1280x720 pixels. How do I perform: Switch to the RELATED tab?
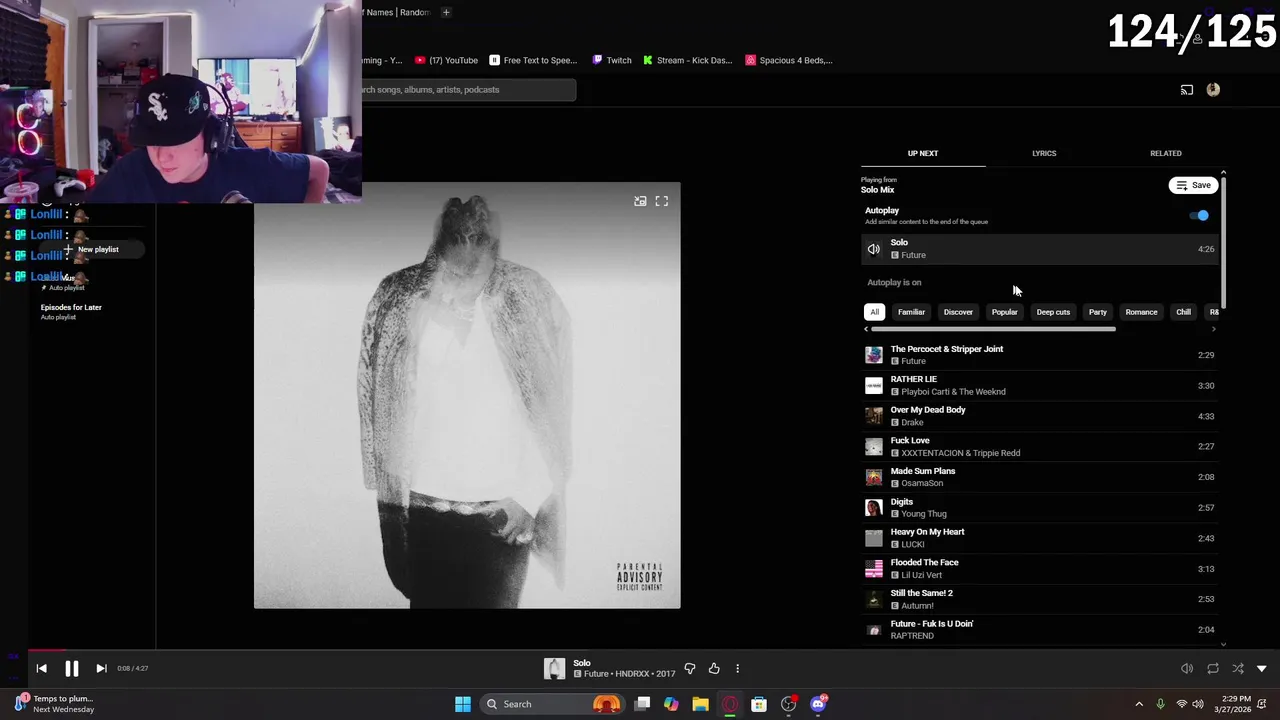(x=1166, y=153)
